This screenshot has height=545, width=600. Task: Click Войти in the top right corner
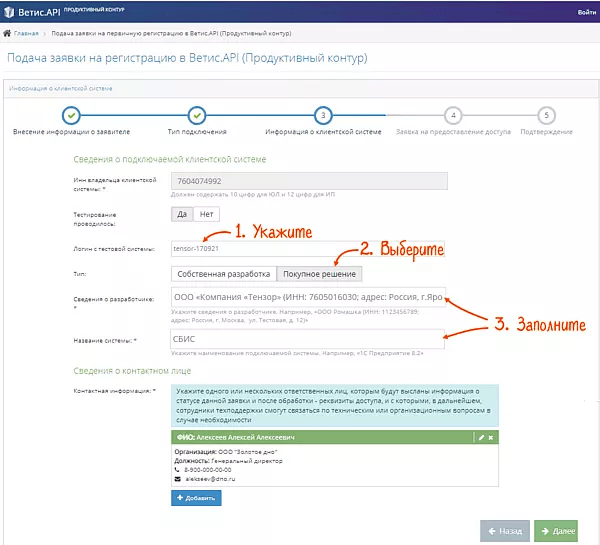coord(587,12)
